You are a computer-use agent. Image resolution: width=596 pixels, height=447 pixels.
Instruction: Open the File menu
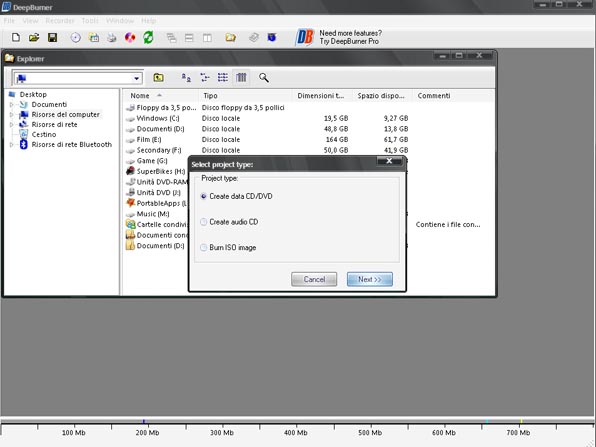pos(9,21)
